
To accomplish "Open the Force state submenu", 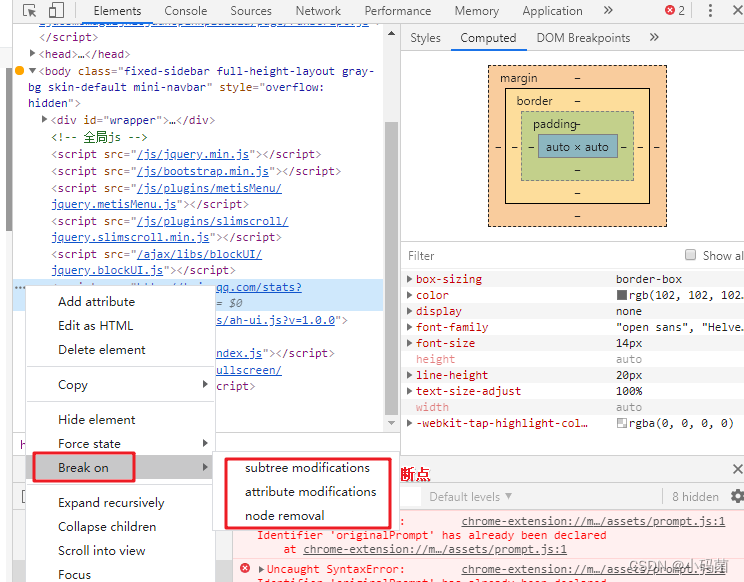I will pos(121,443).
